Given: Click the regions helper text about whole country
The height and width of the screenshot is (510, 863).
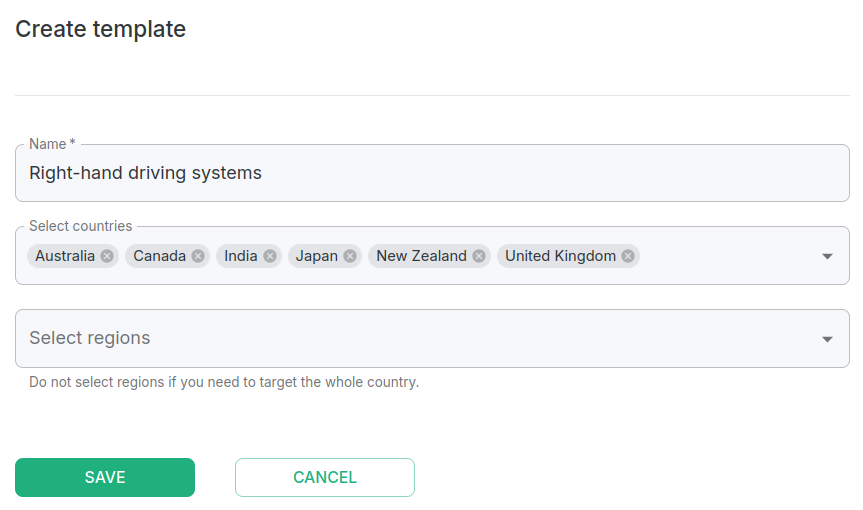Looking at the screenshot, I should pyautogui.click(x=224, y=382).
